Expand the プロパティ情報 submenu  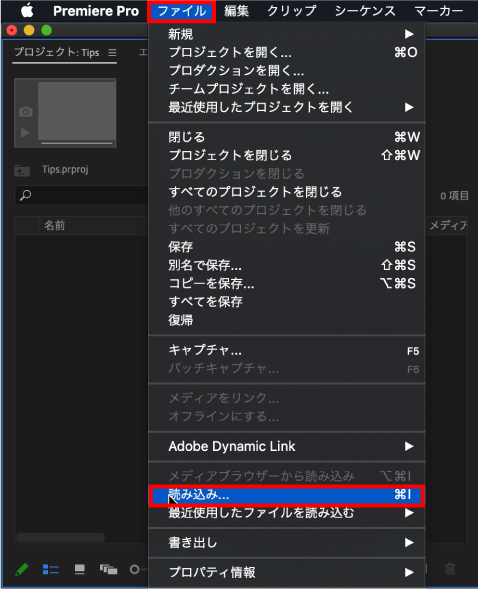tap(287, 572)
